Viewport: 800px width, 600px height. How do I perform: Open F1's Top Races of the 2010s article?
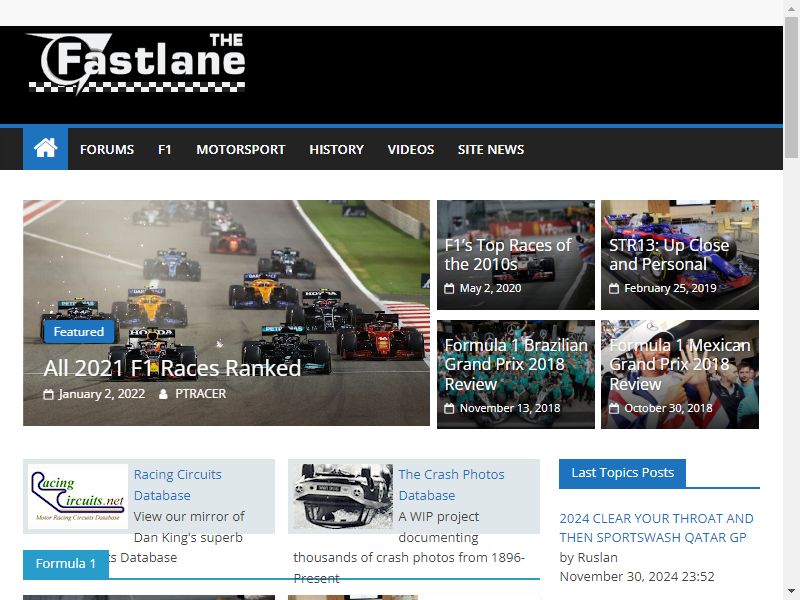tap(508, 255)
